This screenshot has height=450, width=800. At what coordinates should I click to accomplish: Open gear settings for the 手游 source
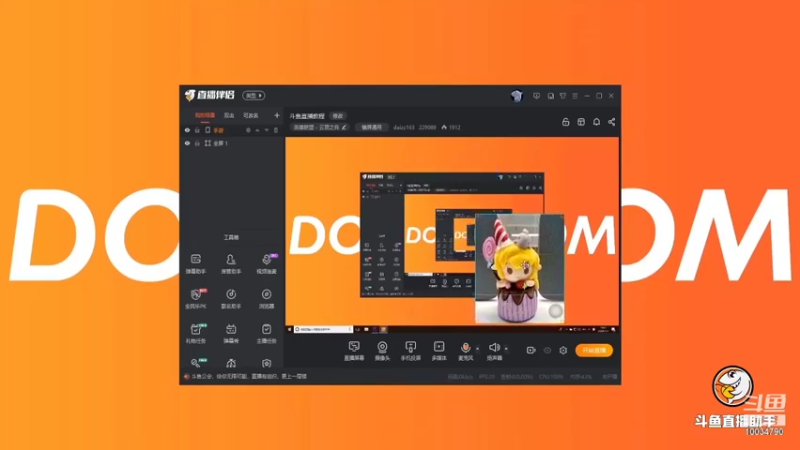click(x=248, y=131)
